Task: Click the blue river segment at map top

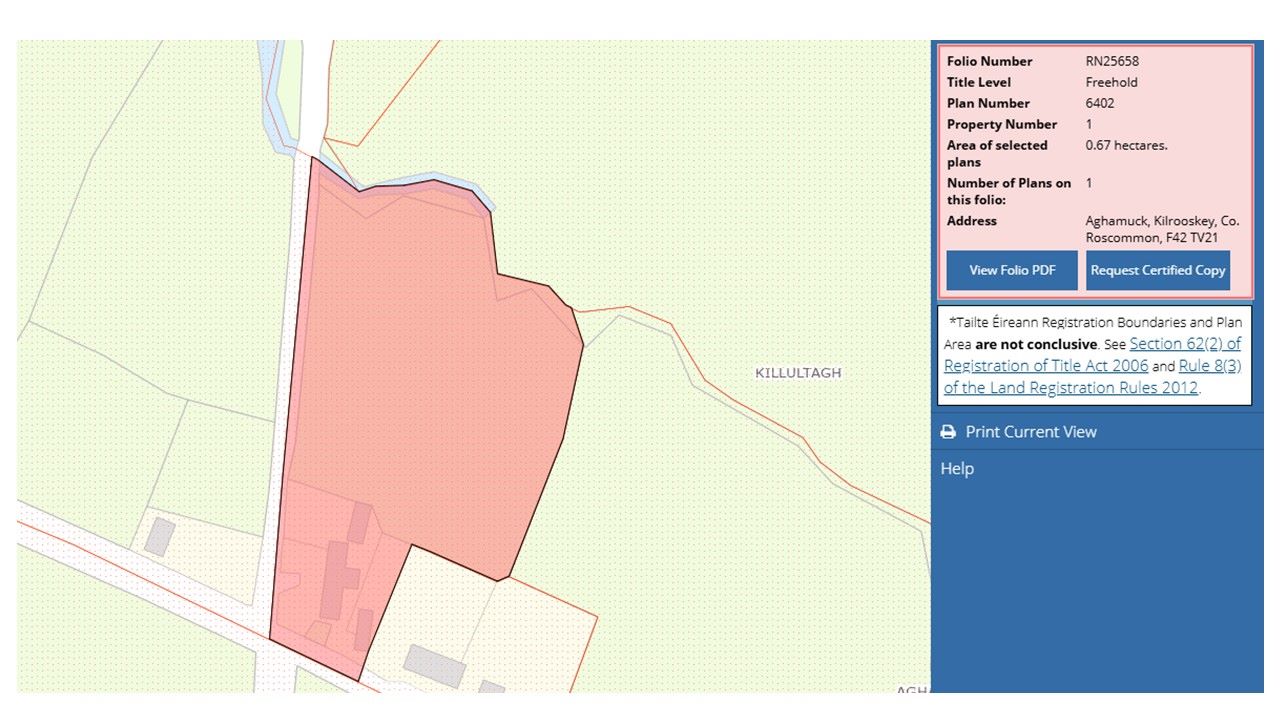Action: tap(277, 100)
